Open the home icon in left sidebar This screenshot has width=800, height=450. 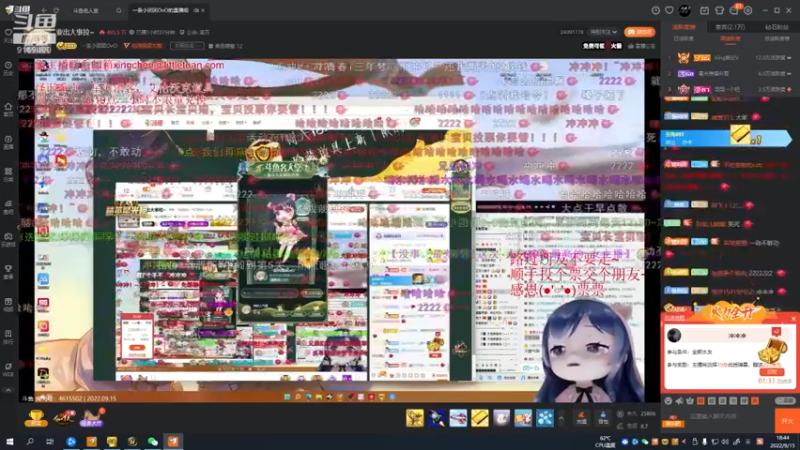pyautogui.click(x=8, y=109)
